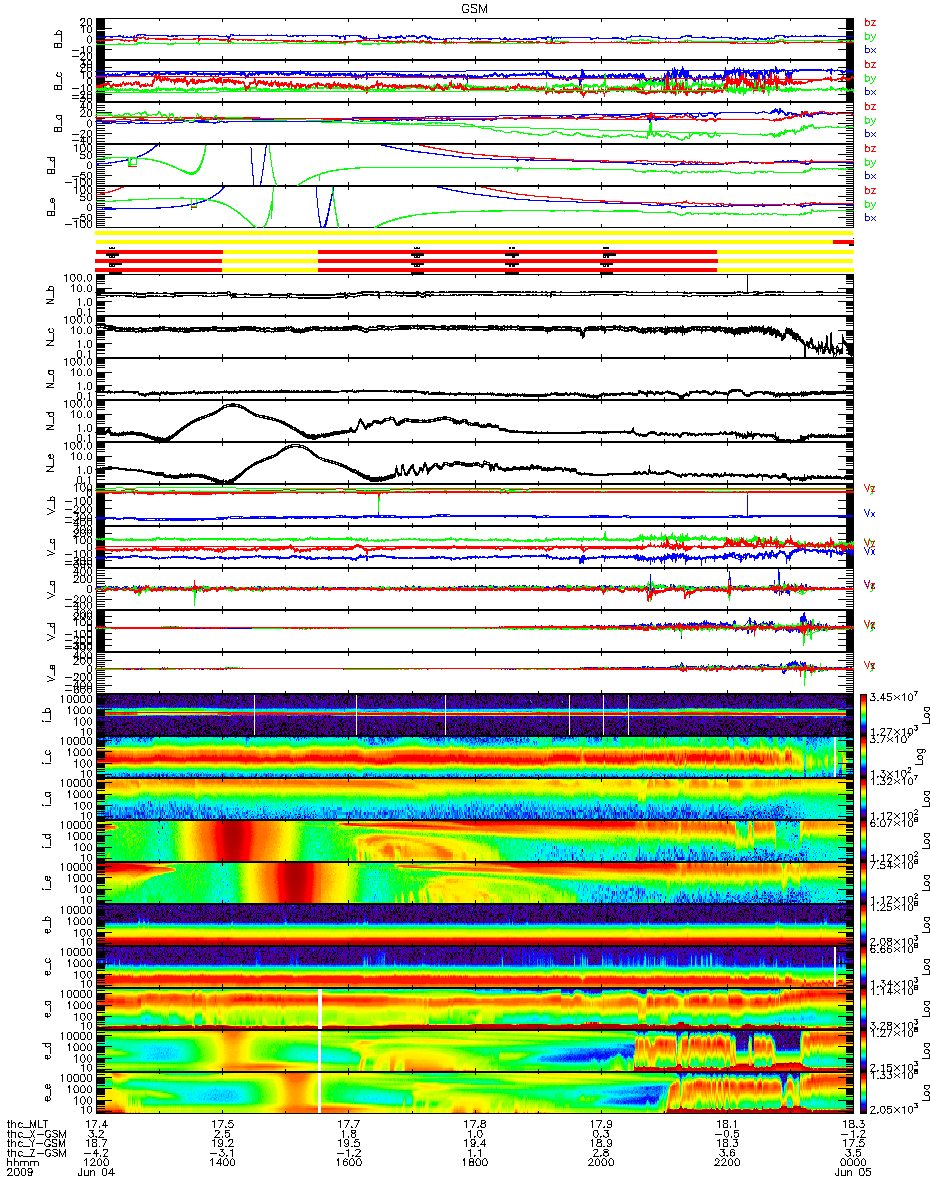Image resolution: width=930 pixels, height=1200 pixels.
Task: Click the N_c density trace panel
Action: (475, 336)
